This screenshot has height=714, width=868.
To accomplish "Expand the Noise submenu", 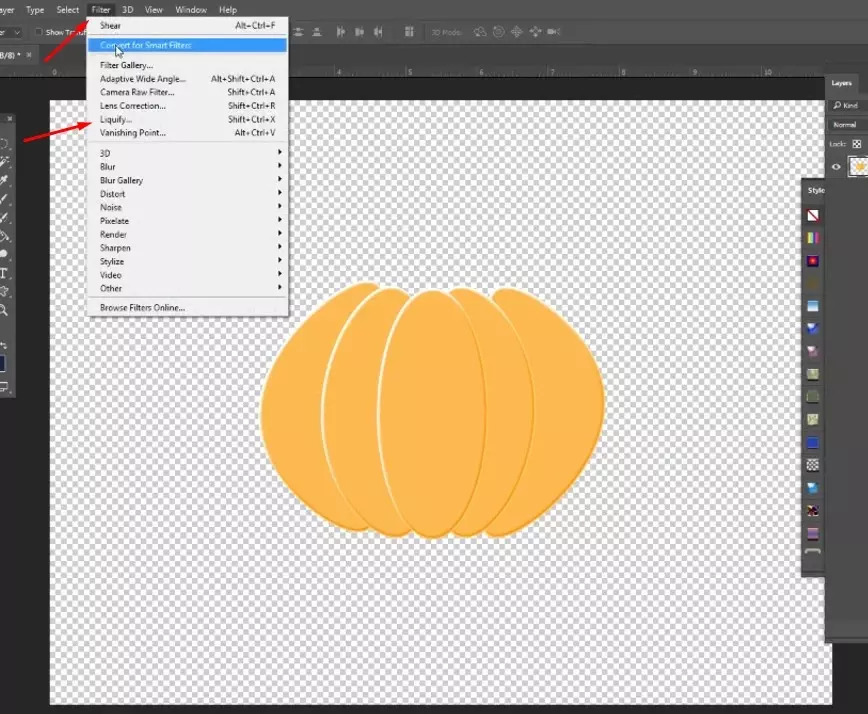I will (187, 207).
